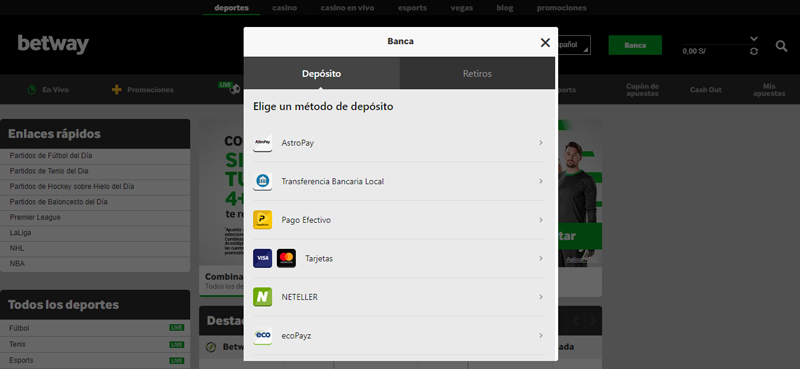Open Cupón de apuestas
The height and width of the screenshot is (369, 800).
point(642,90)
